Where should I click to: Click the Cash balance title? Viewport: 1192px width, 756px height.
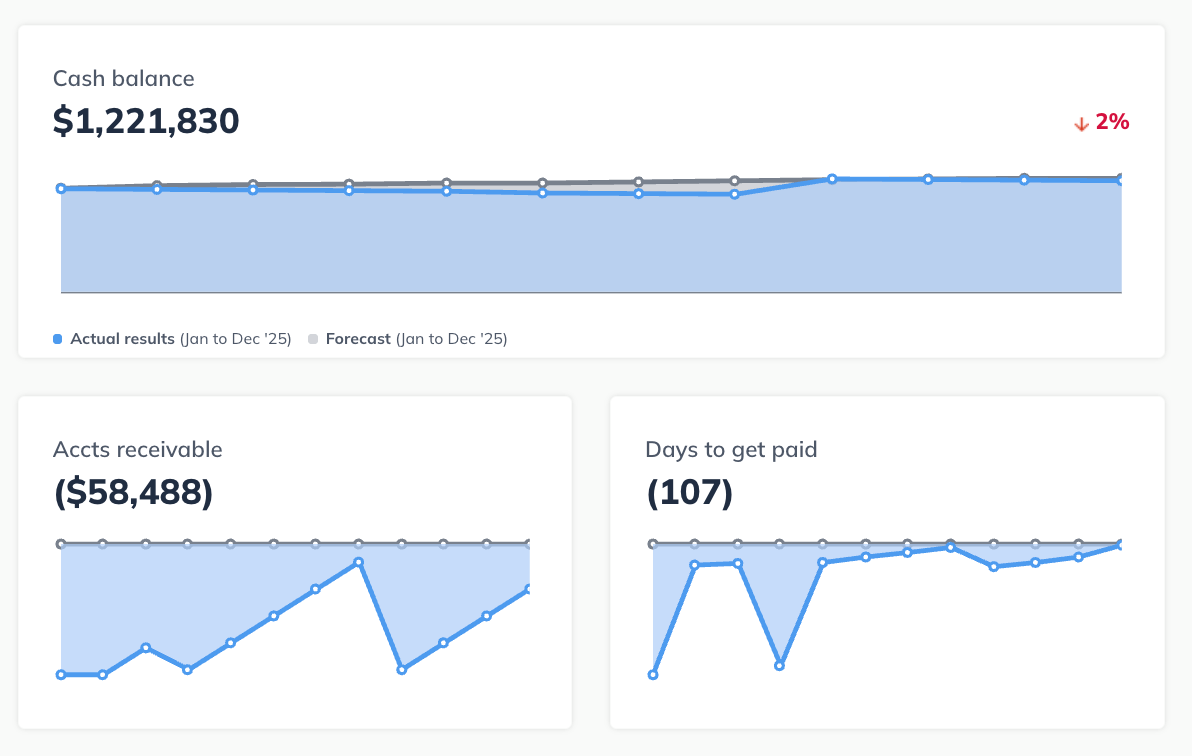123,78
